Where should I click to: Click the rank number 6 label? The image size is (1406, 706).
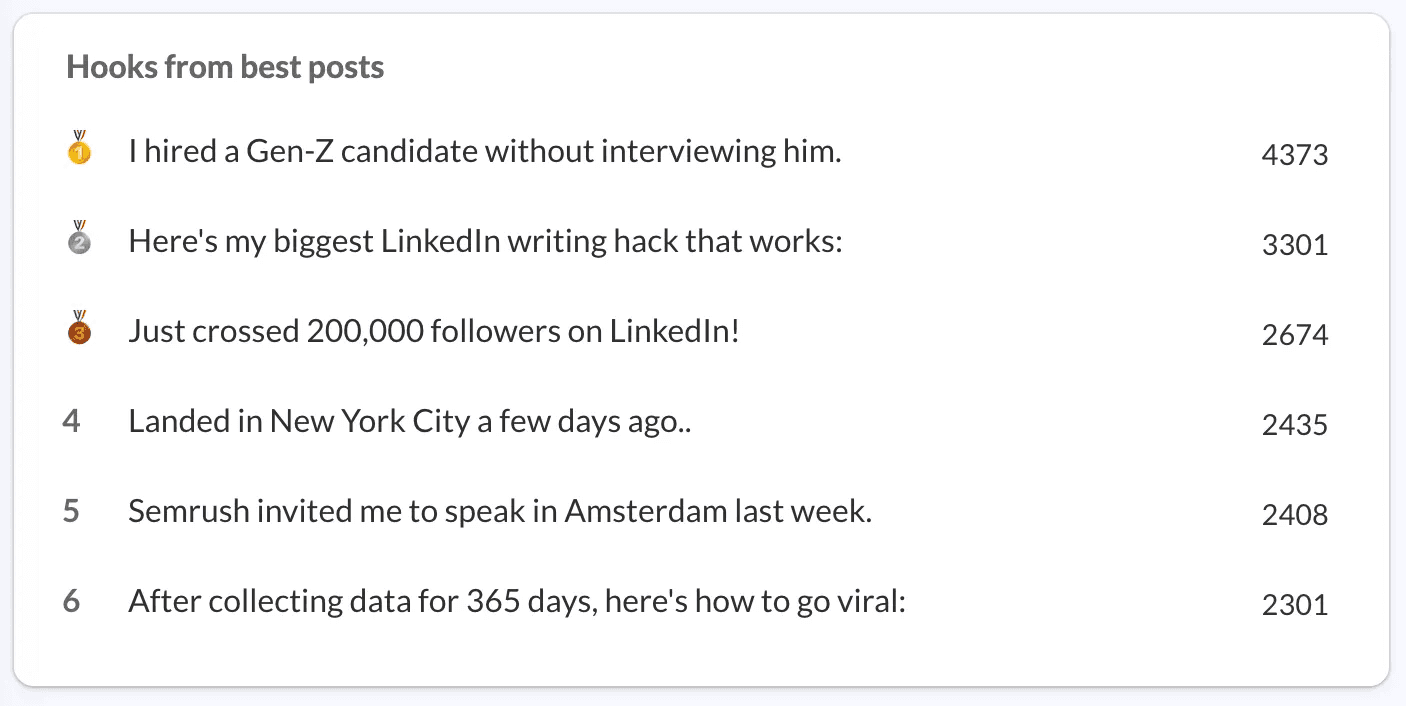tap(71, 601)
